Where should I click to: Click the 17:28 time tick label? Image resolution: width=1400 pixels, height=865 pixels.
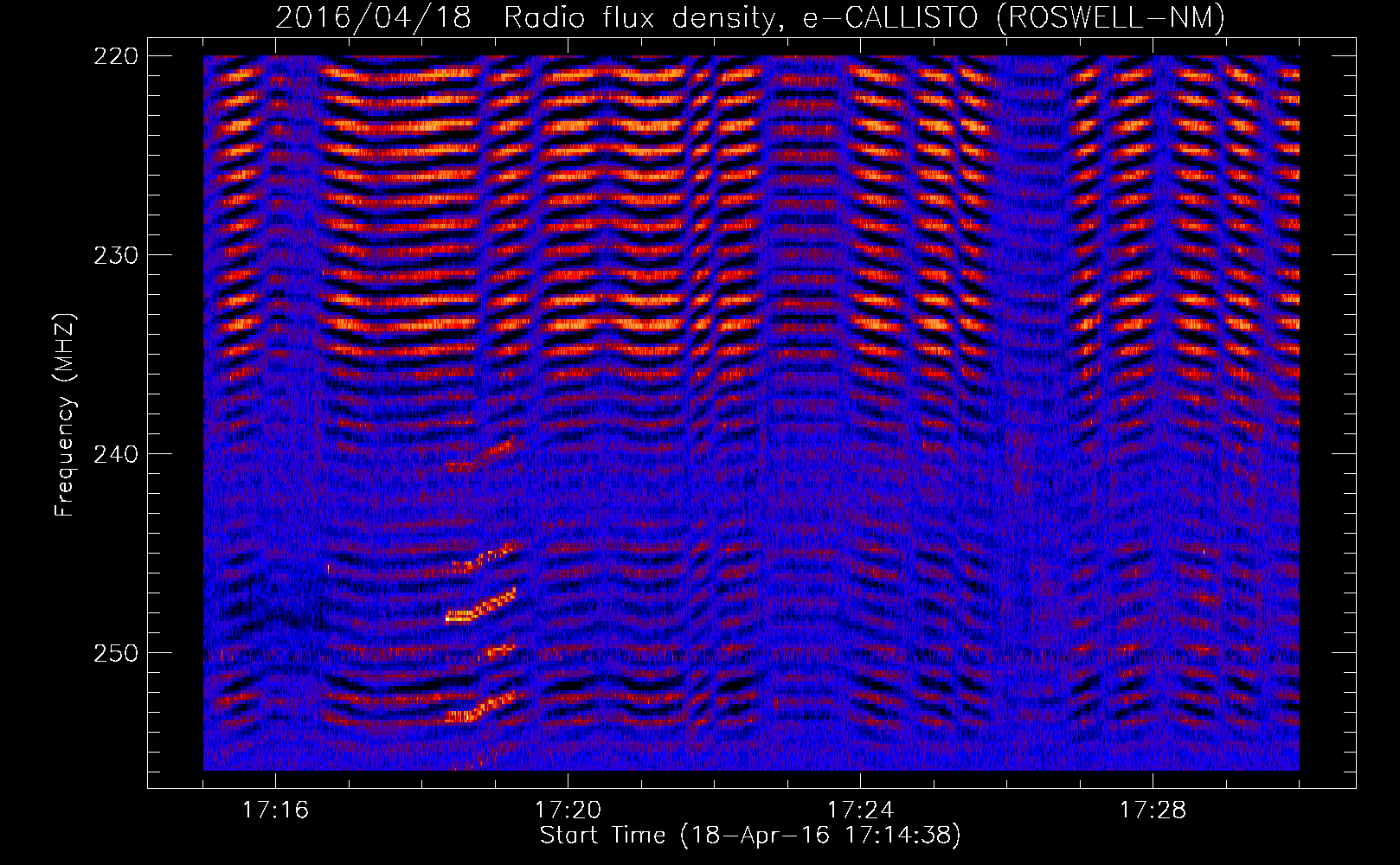click(1153, 811)
